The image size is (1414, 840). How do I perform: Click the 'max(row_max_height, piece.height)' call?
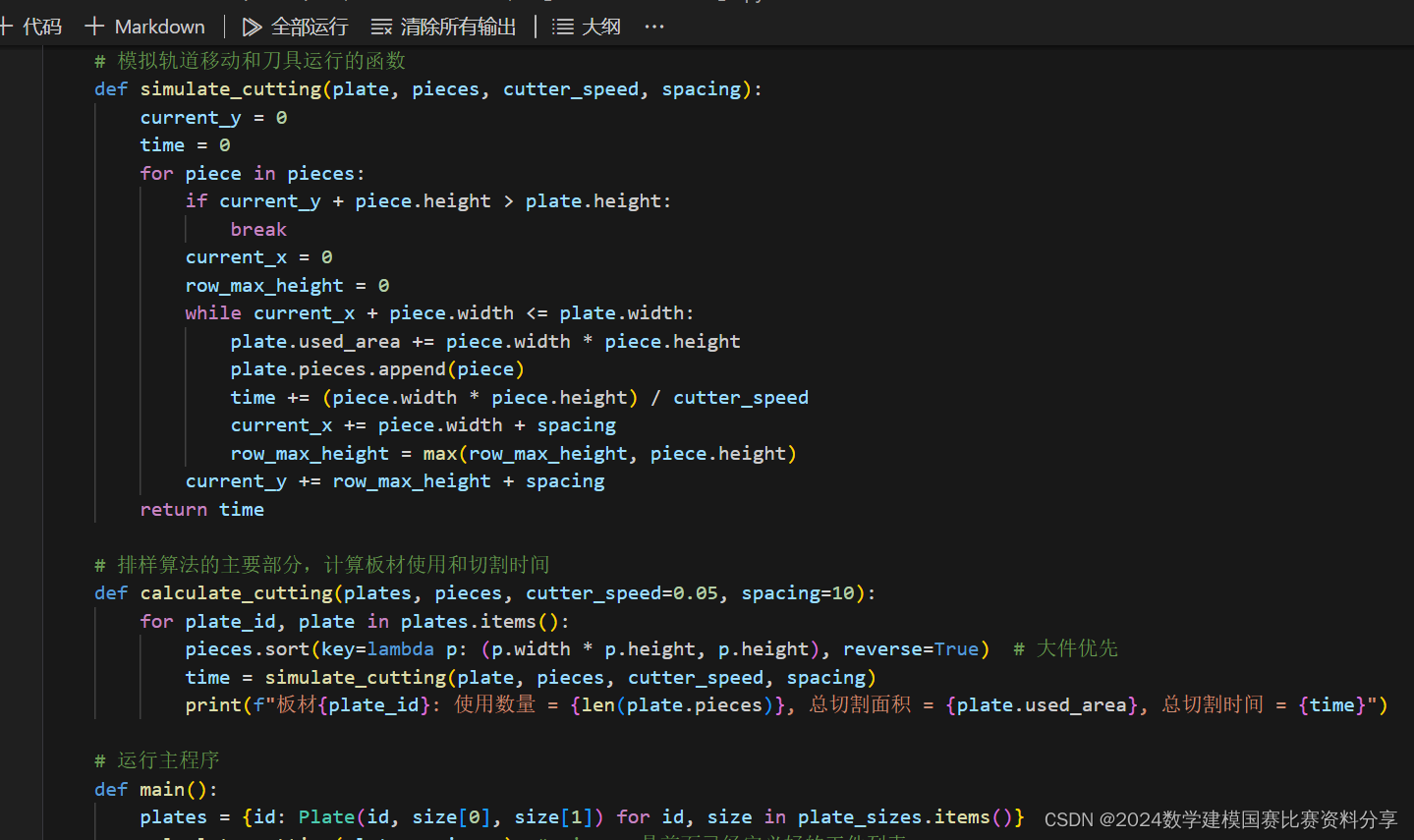[x=609, y=454]
